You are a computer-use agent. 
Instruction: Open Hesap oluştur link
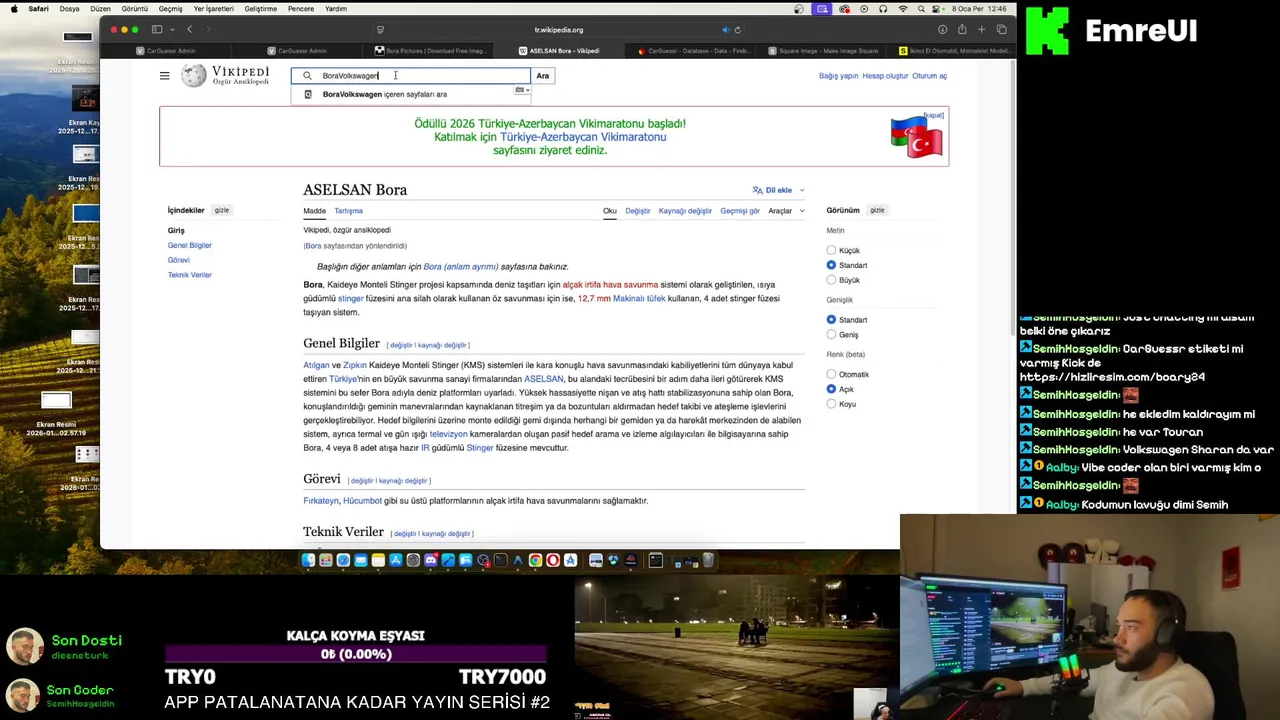pos(885,76)
